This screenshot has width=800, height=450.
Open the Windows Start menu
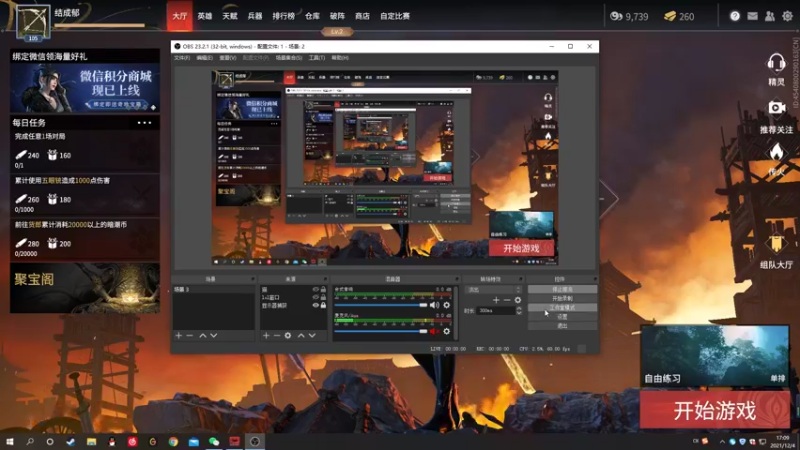pyautogui.click(x=10, y=442)
